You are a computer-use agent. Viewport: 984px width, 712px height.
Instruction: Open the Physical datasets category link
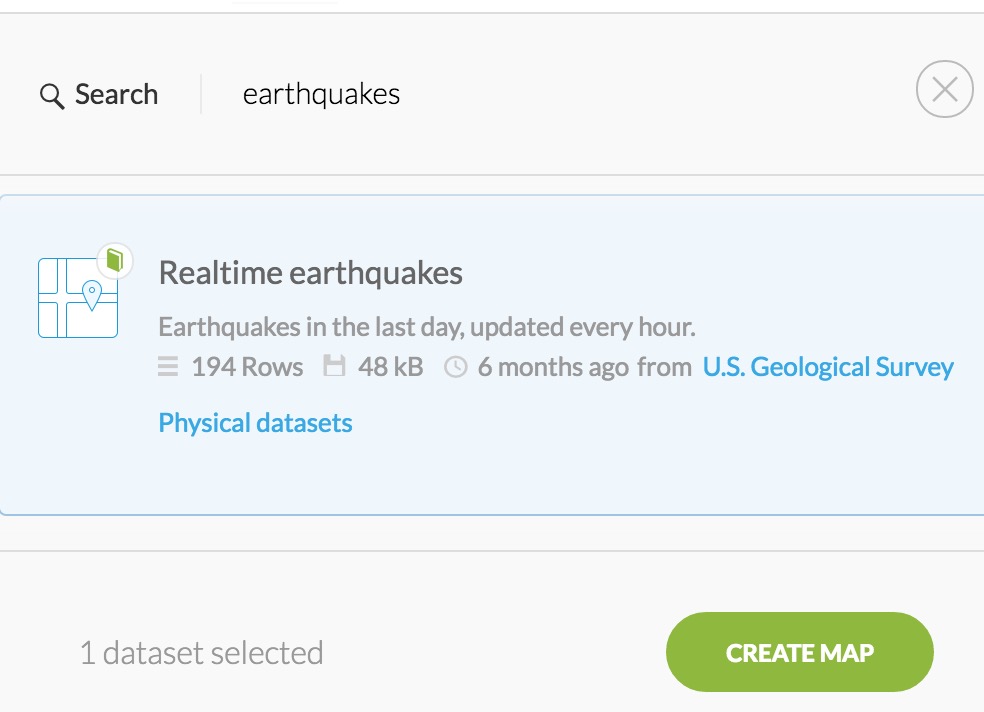coord(255,423)
